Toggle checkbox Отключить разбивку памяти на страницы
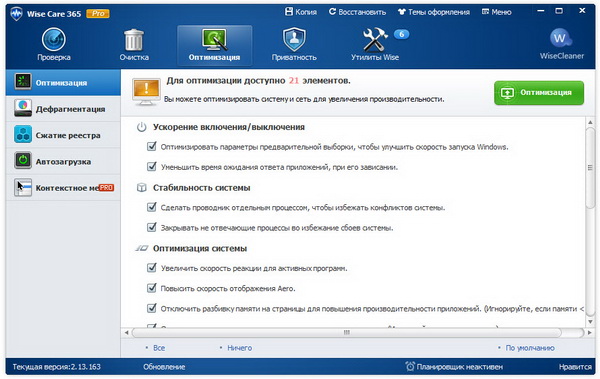600x379 pixels. point(152,308)
